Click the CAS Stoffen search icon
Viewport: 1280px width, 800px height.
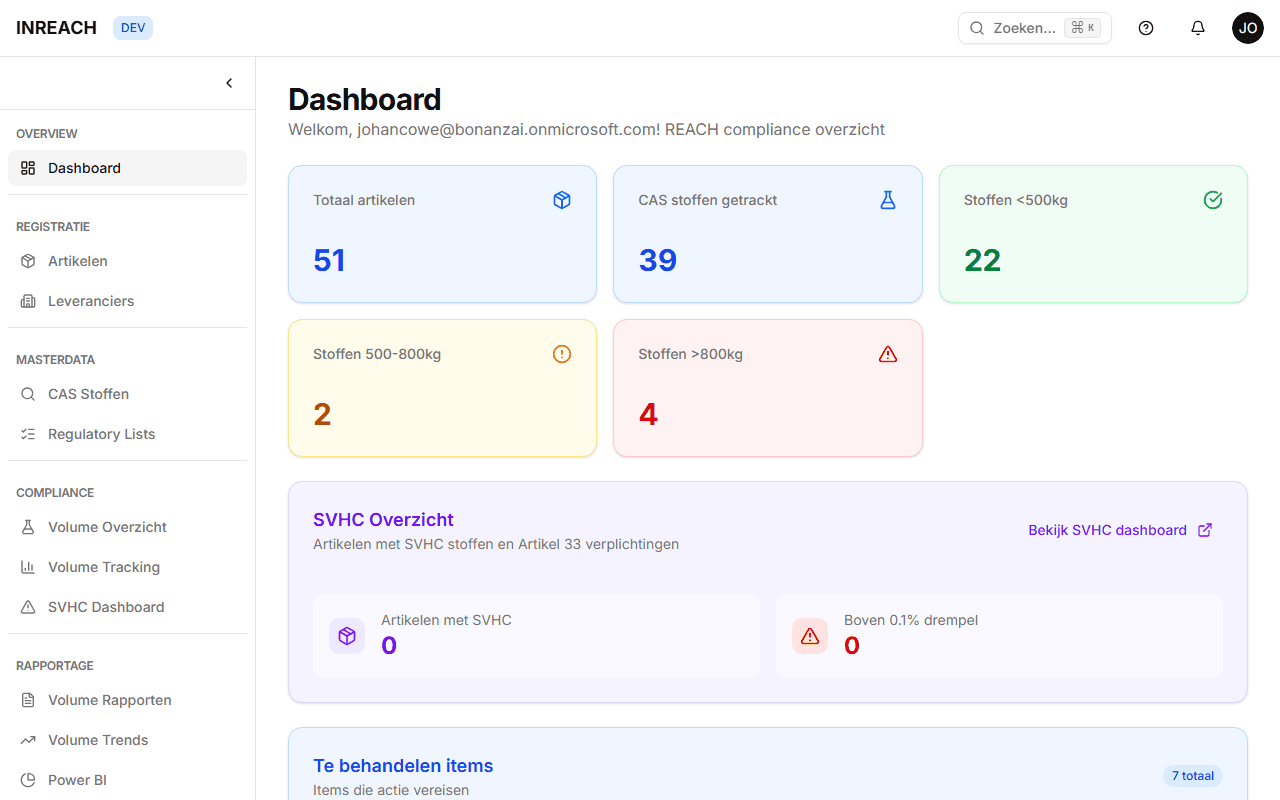[x=28, y=394]
